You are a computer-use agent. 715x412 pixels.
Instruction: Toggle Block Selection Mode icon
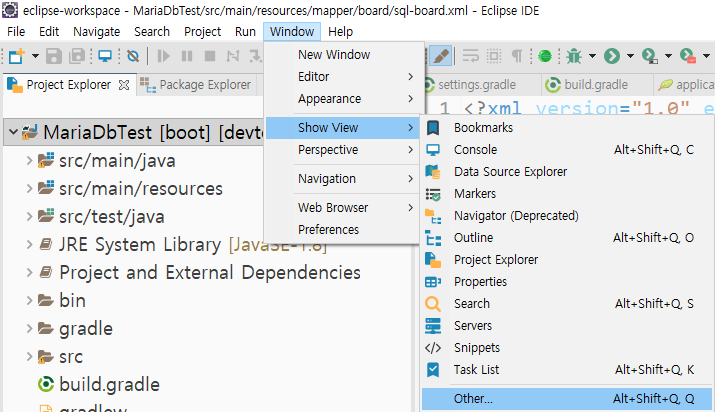(x=494, y=57)
